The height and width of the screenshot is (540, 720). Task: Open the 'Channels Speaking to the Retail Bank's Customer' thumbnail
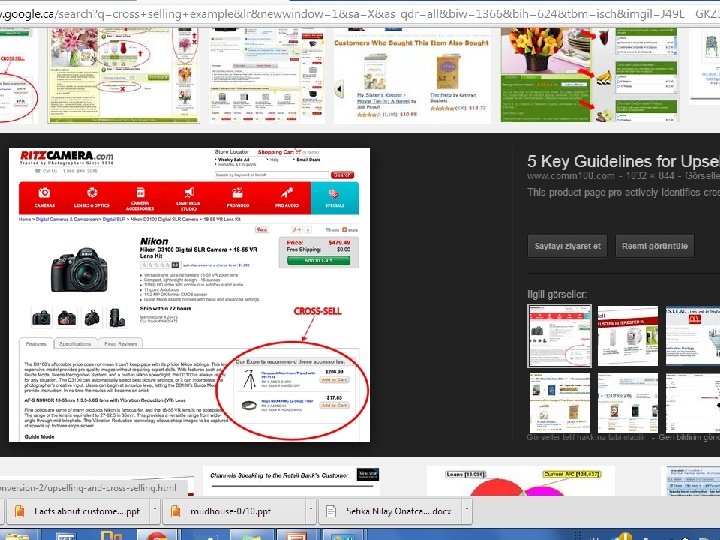292,481
